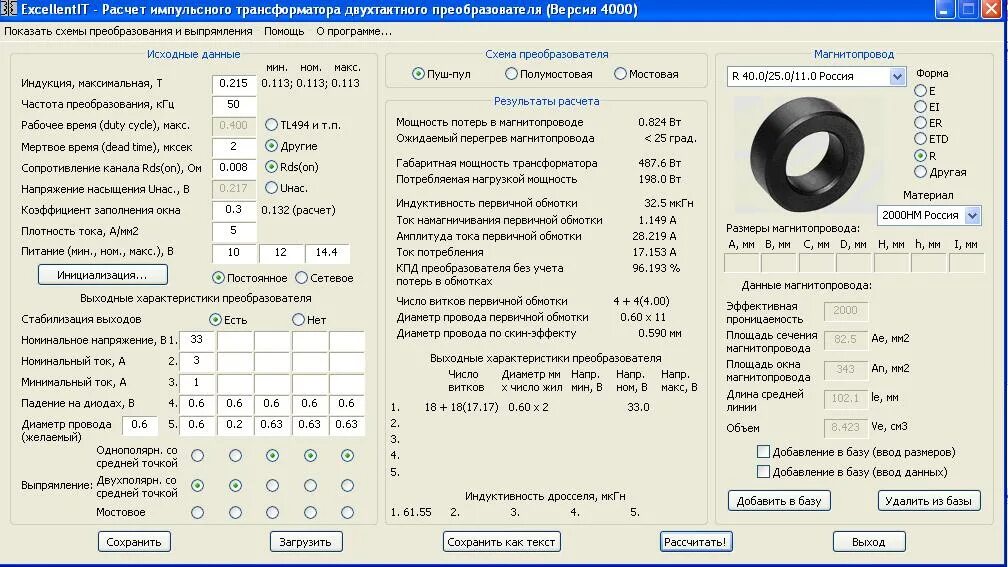The width and height of the screenshot is (1008, 567).
Task: Select 'Однополярн.' rectification for output 1
Action: coord(197,455)
